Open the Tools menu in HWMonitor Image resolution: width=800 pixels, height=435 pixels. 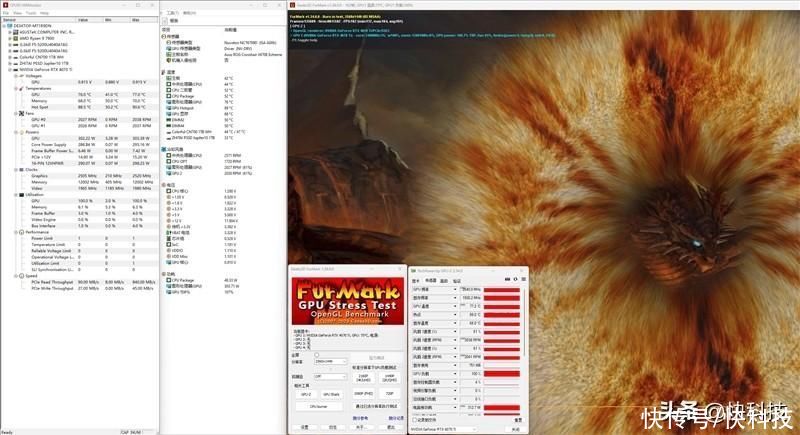[31, 13]
